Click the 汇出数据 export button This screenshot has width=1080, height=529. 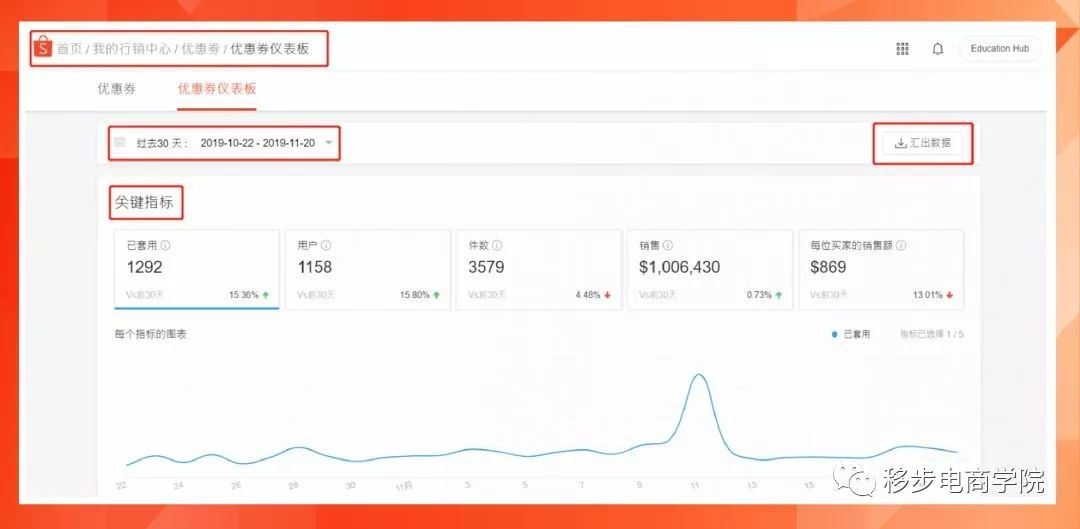[922, 143]
